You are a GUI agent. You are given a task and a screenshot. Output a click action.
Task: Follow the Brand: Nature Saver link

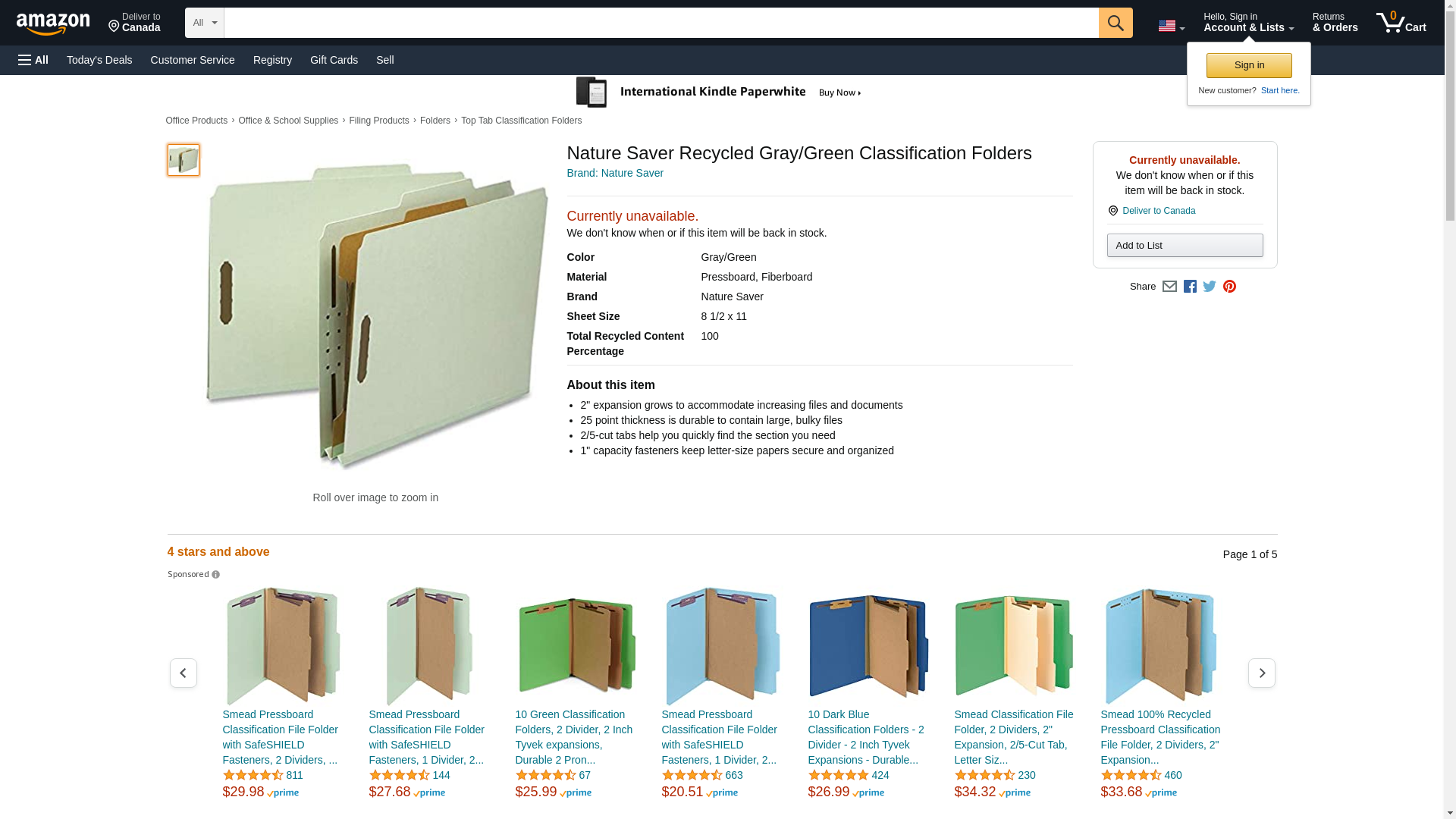[x=615, y=173]
